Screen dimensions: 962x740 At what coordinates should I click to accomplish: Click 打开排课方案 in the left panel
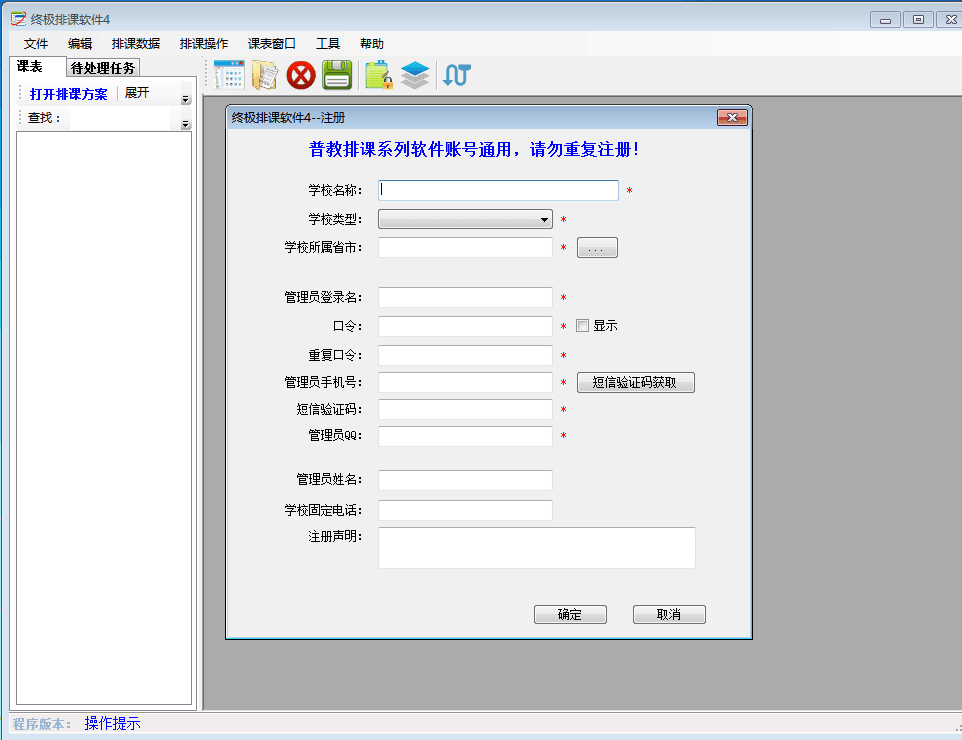coord(68,94)
